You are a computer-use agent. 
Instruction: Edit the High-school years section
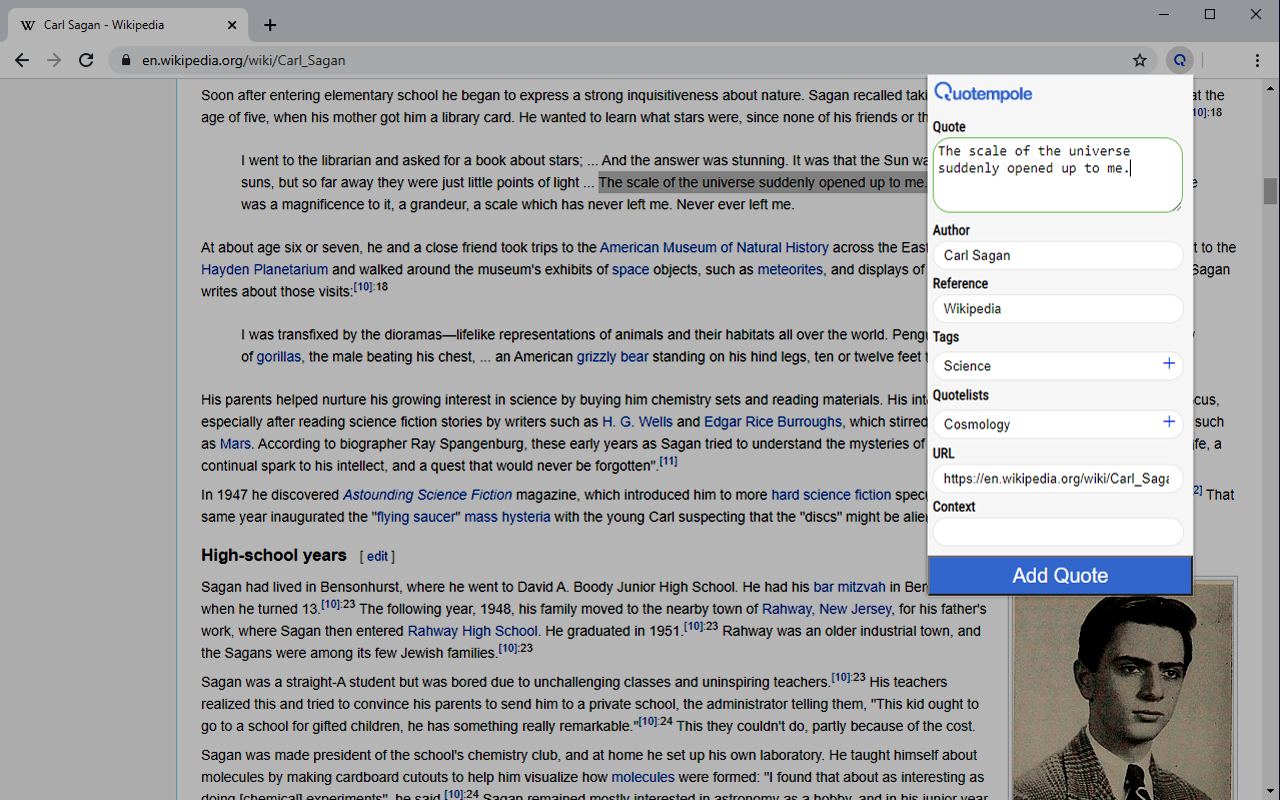(377, 556)
